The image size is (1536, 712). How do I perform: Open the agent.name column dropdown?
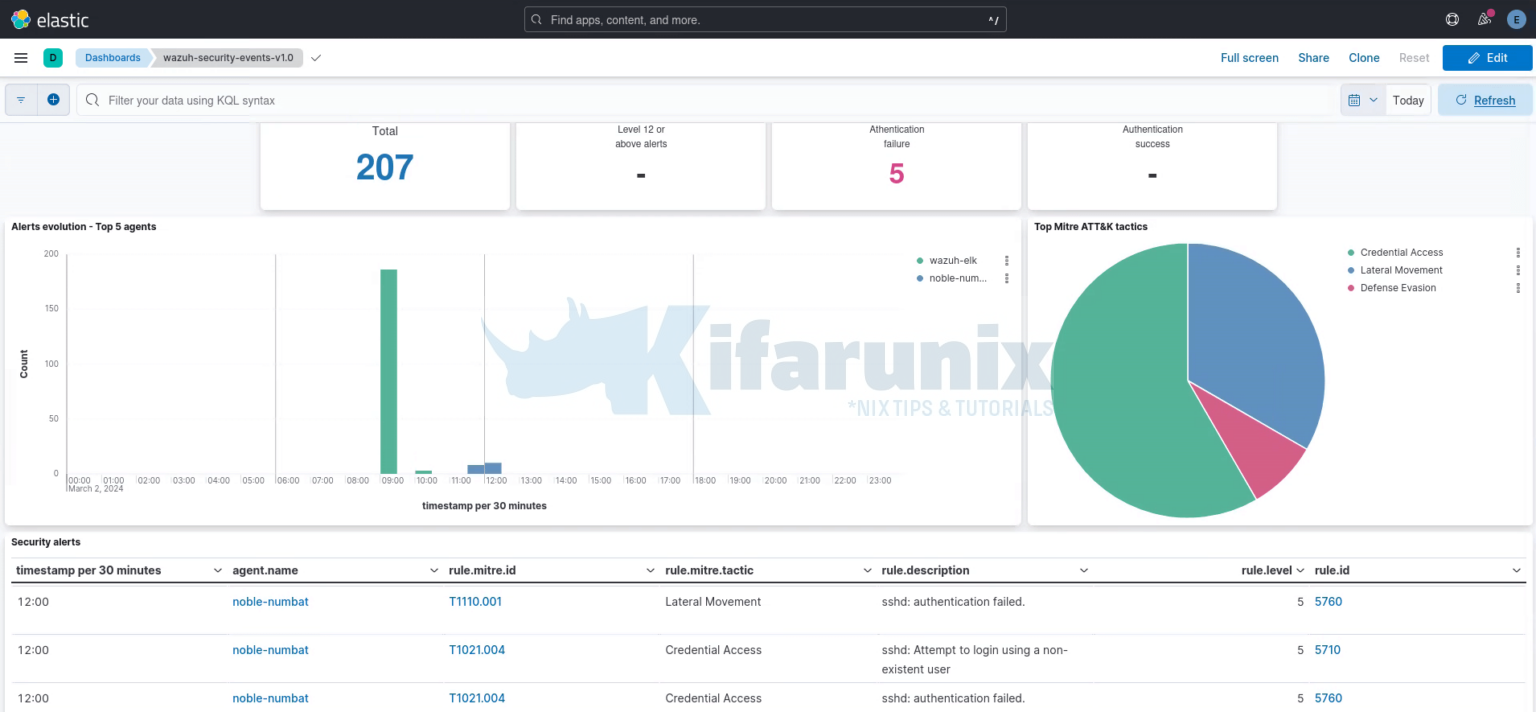(x=434, y=570)
